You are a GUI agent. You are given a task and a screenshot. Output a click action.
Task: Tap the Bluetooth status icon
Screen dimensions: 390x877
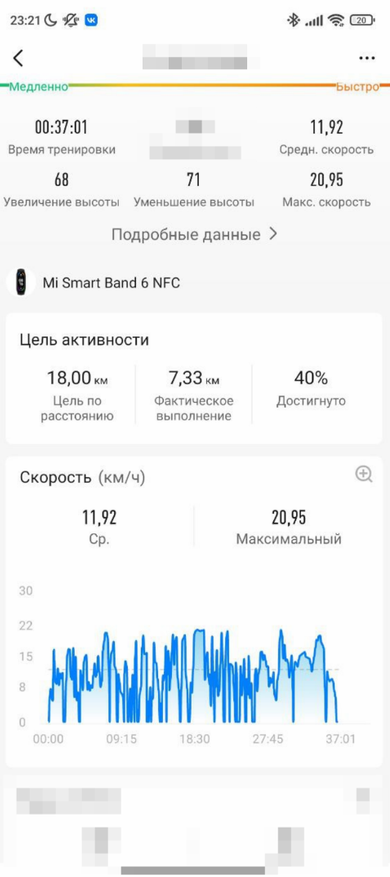coord(293,21)
